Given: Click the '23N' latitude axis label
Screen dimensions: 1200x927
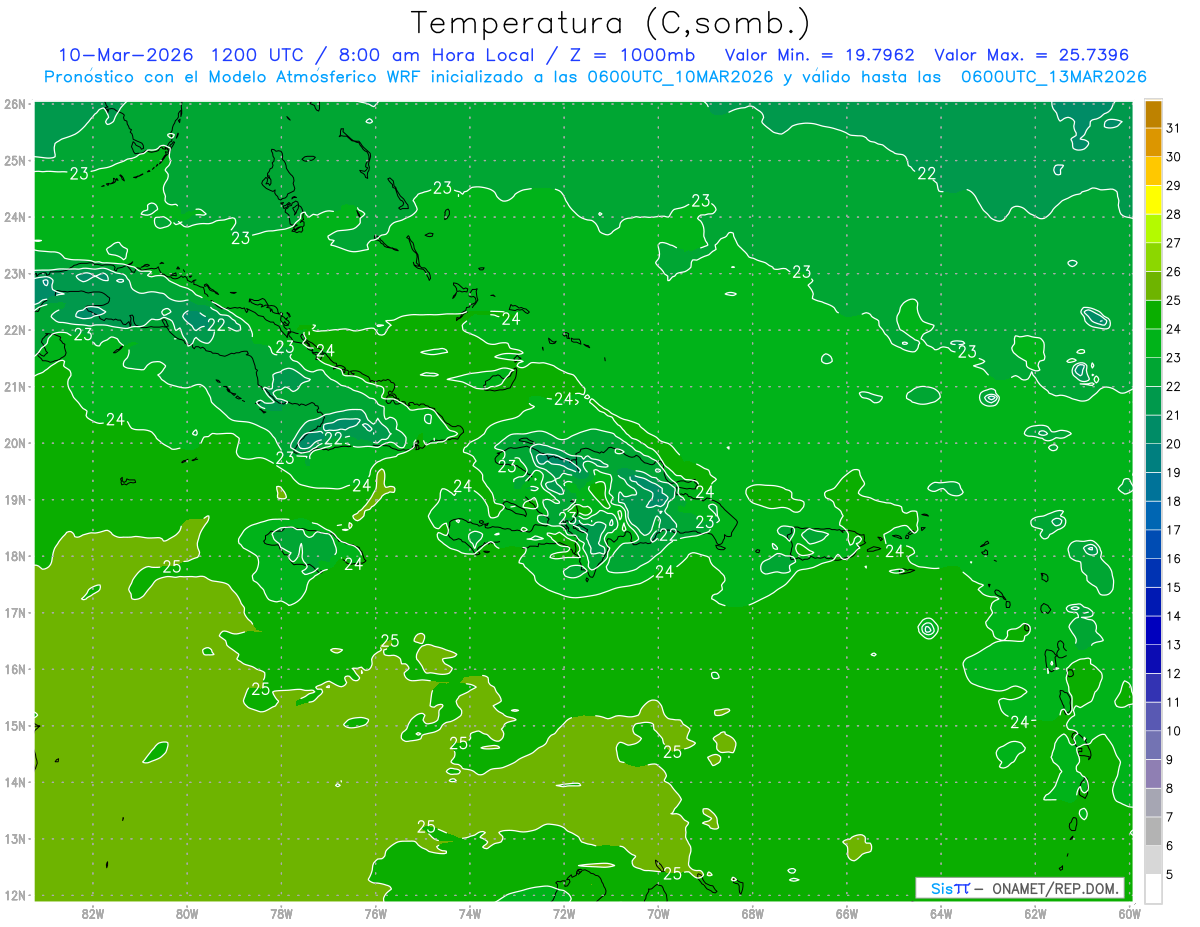Looking at the screenshot, I should 14,274.
